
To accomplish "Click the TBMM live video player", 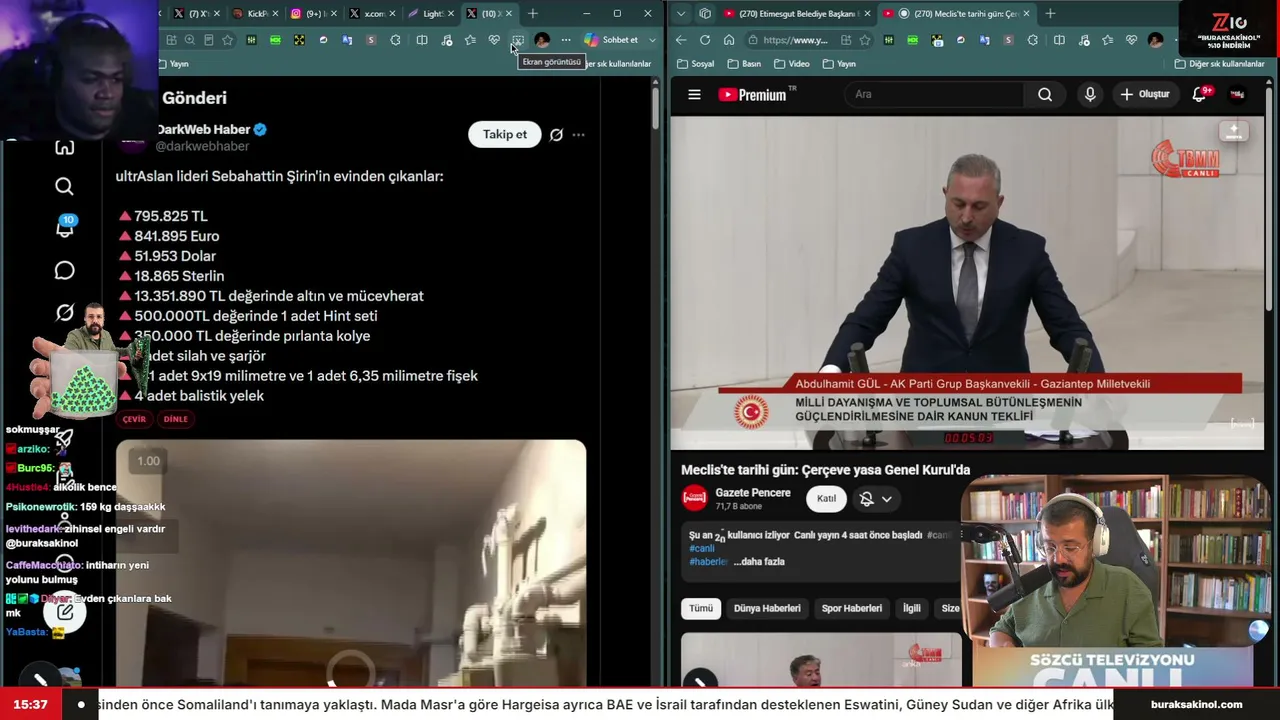I will coord(967,284).
